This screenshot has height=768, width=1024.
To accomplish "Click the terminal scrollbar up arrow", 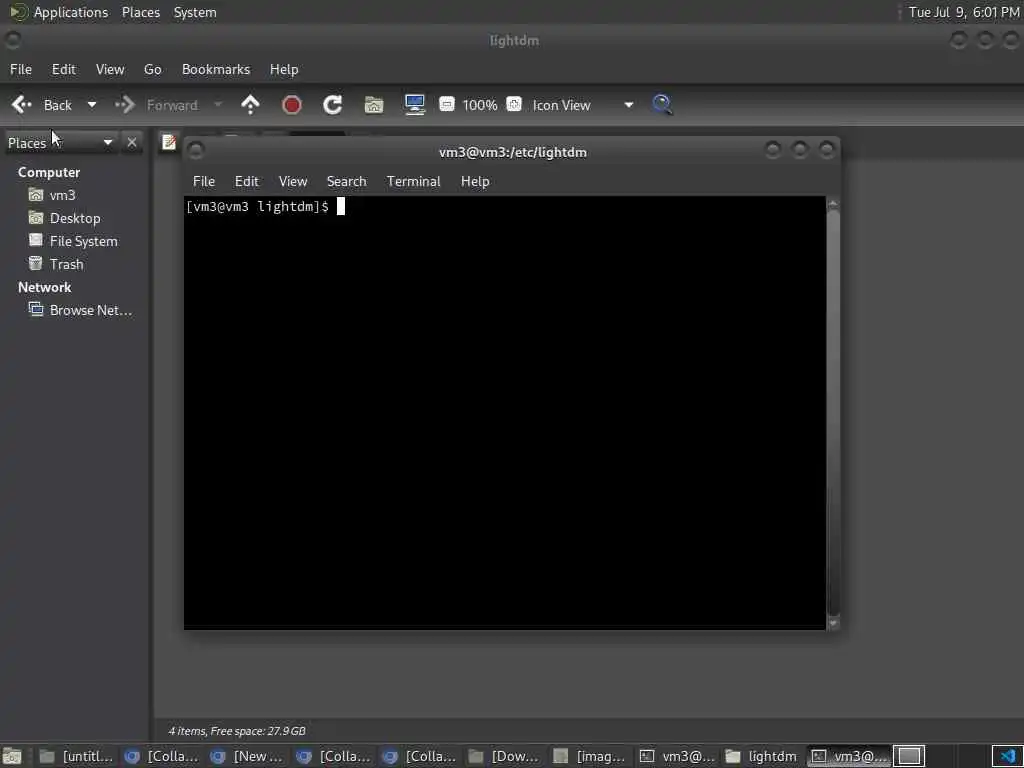I will (833, 204).
